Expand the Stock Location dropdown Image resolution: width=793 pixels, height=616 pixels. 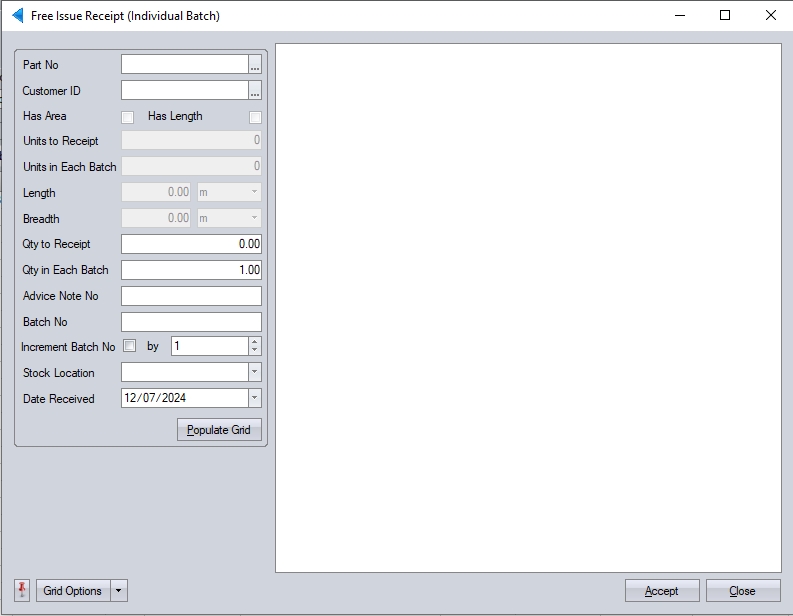(x=254, y=373)
